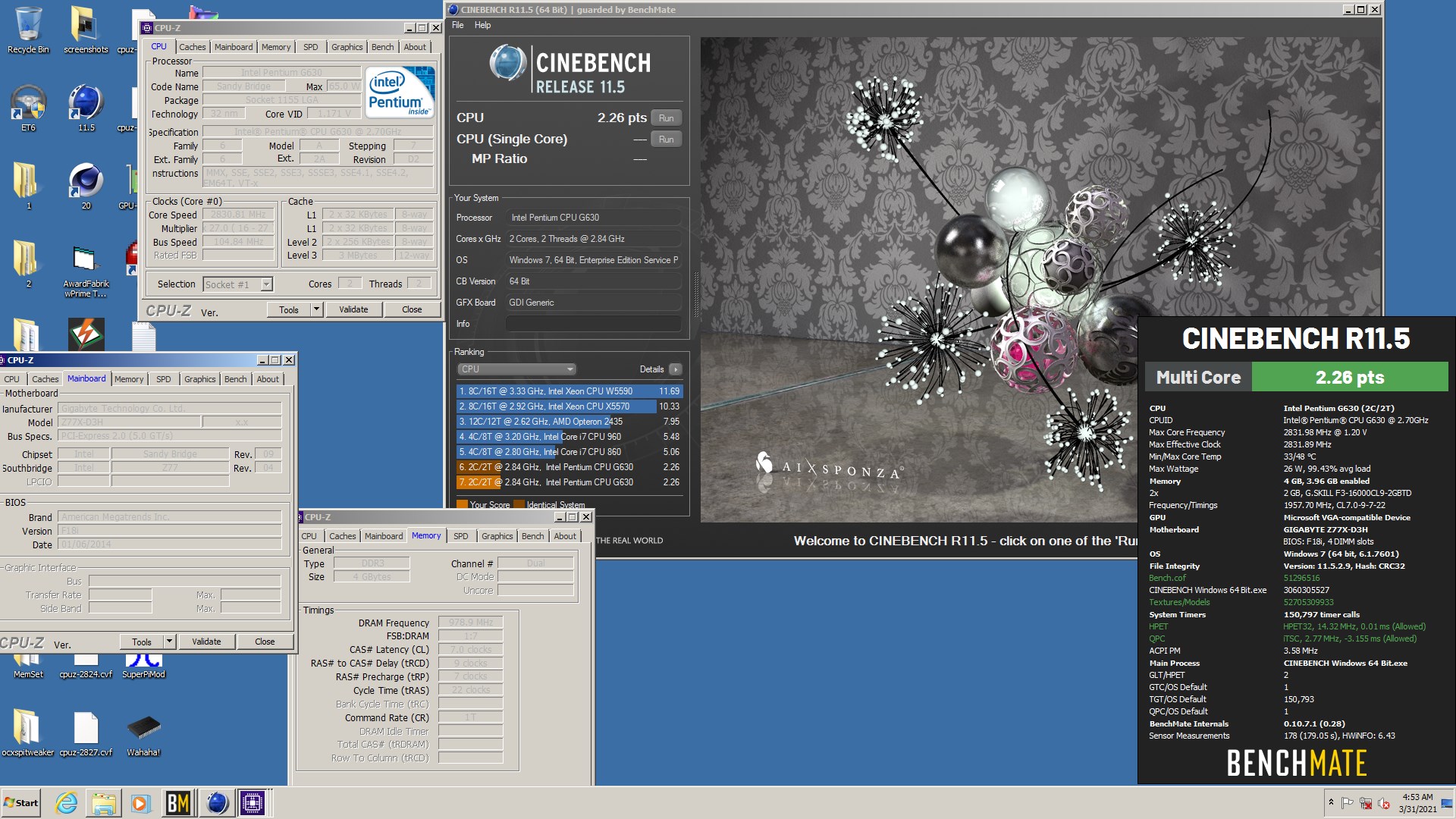
Task: Open the Help menu in Cinebench
Action: point(482,25)
